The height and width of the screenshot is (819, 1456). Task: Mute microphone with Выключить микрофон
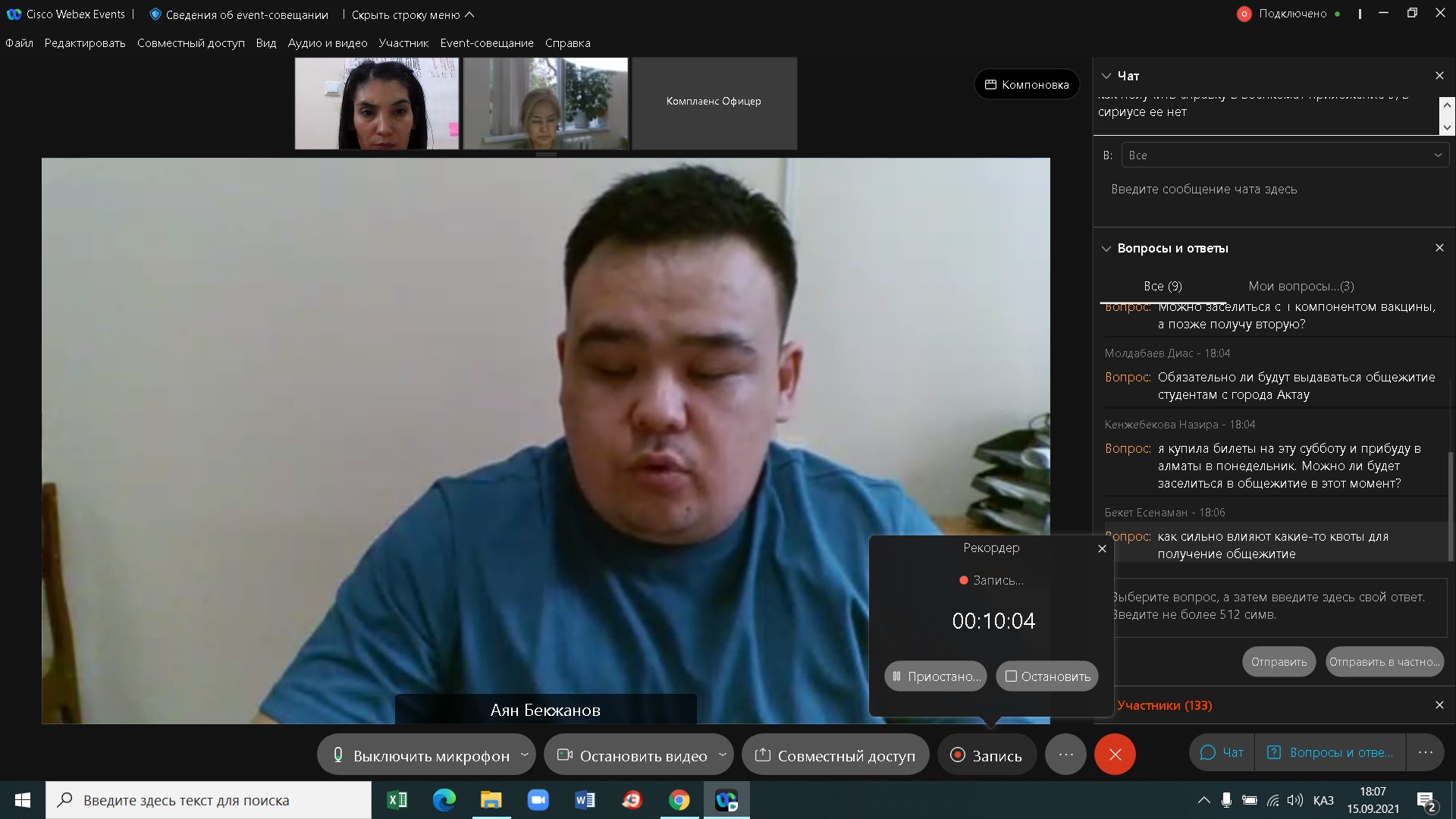(x=422, y=755)
